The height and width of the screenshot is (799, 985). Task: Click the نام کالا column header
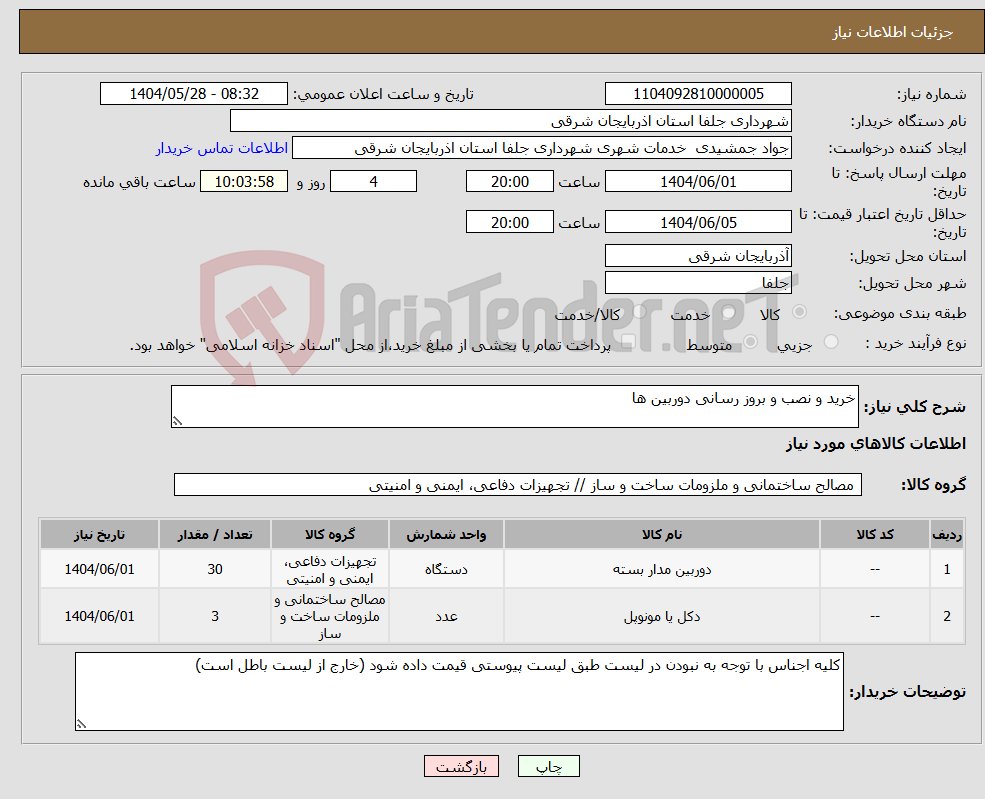coord(663,533)
